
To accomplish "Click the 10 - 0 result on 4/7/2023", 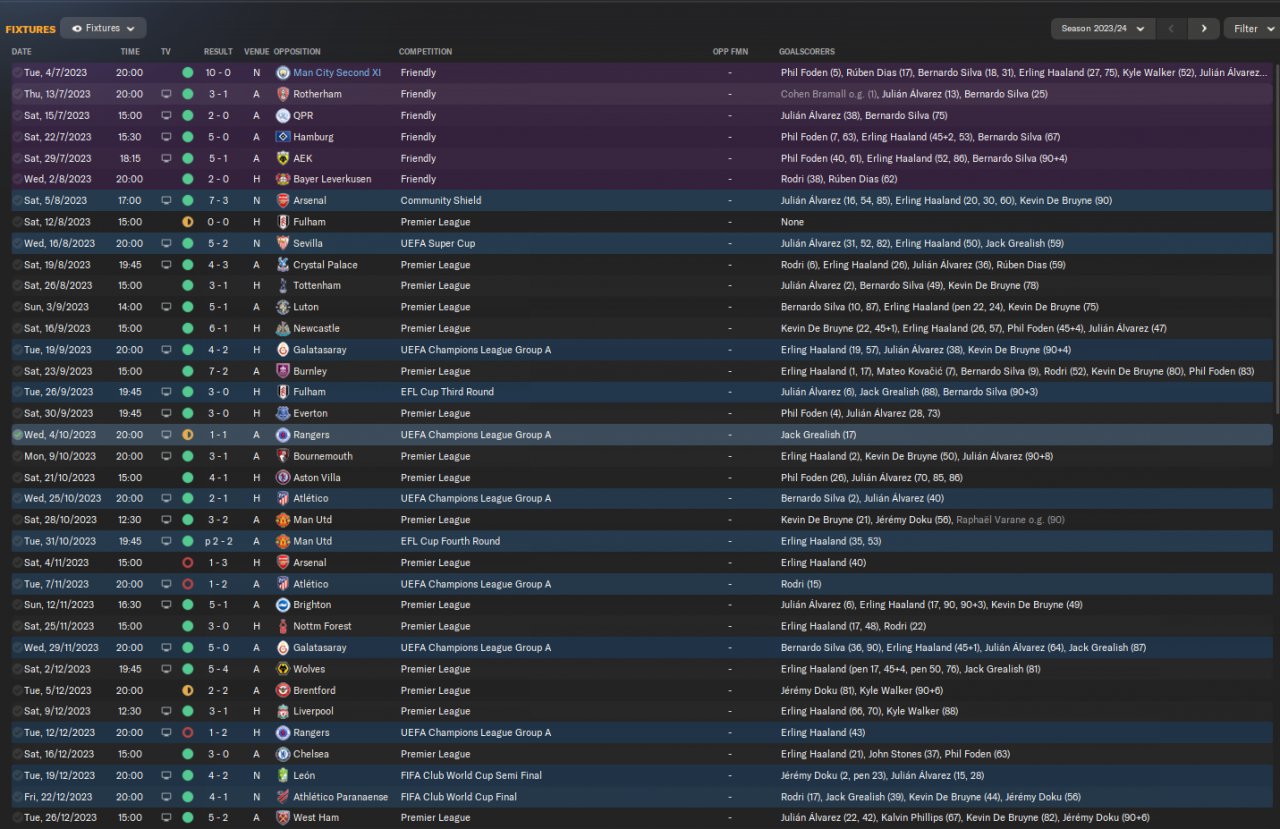I will (218, 73).
